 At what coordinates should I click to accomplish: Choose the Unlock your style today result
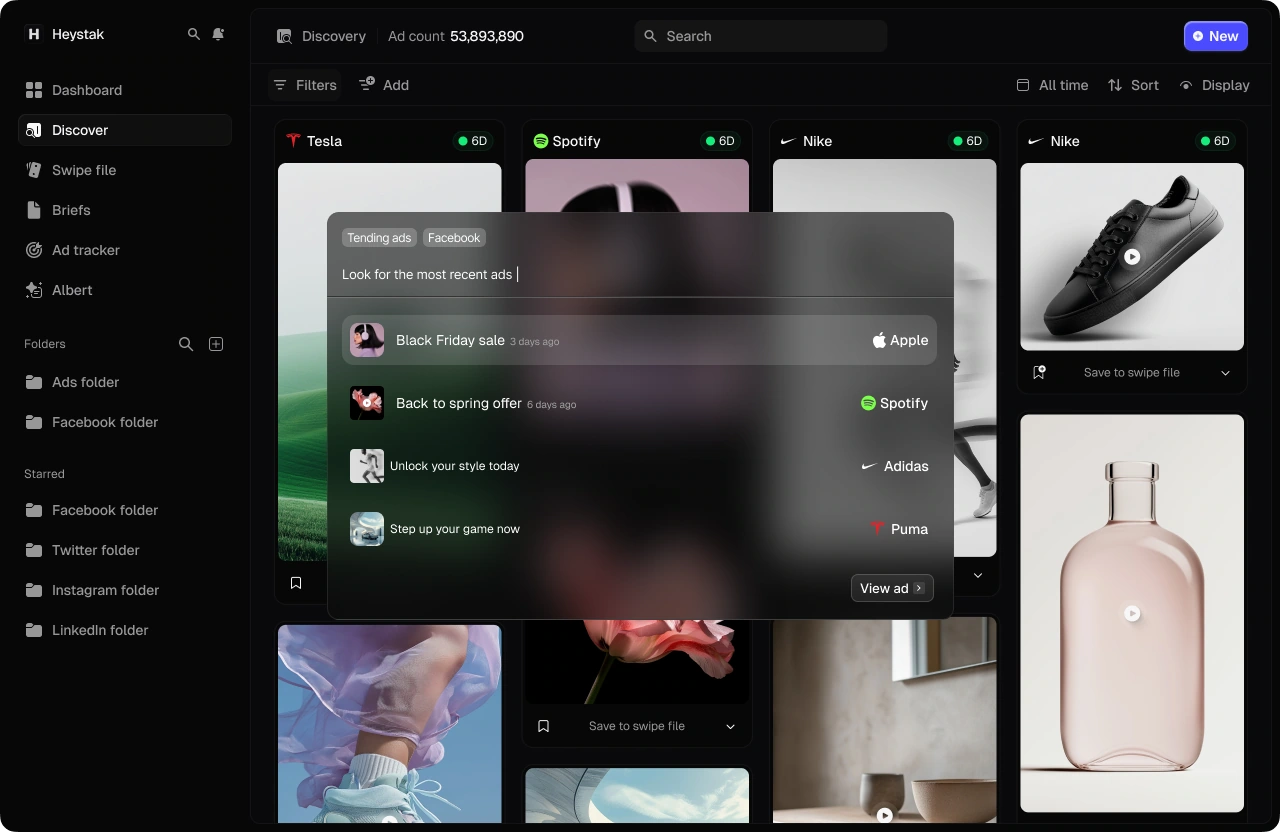click(640, 466)
